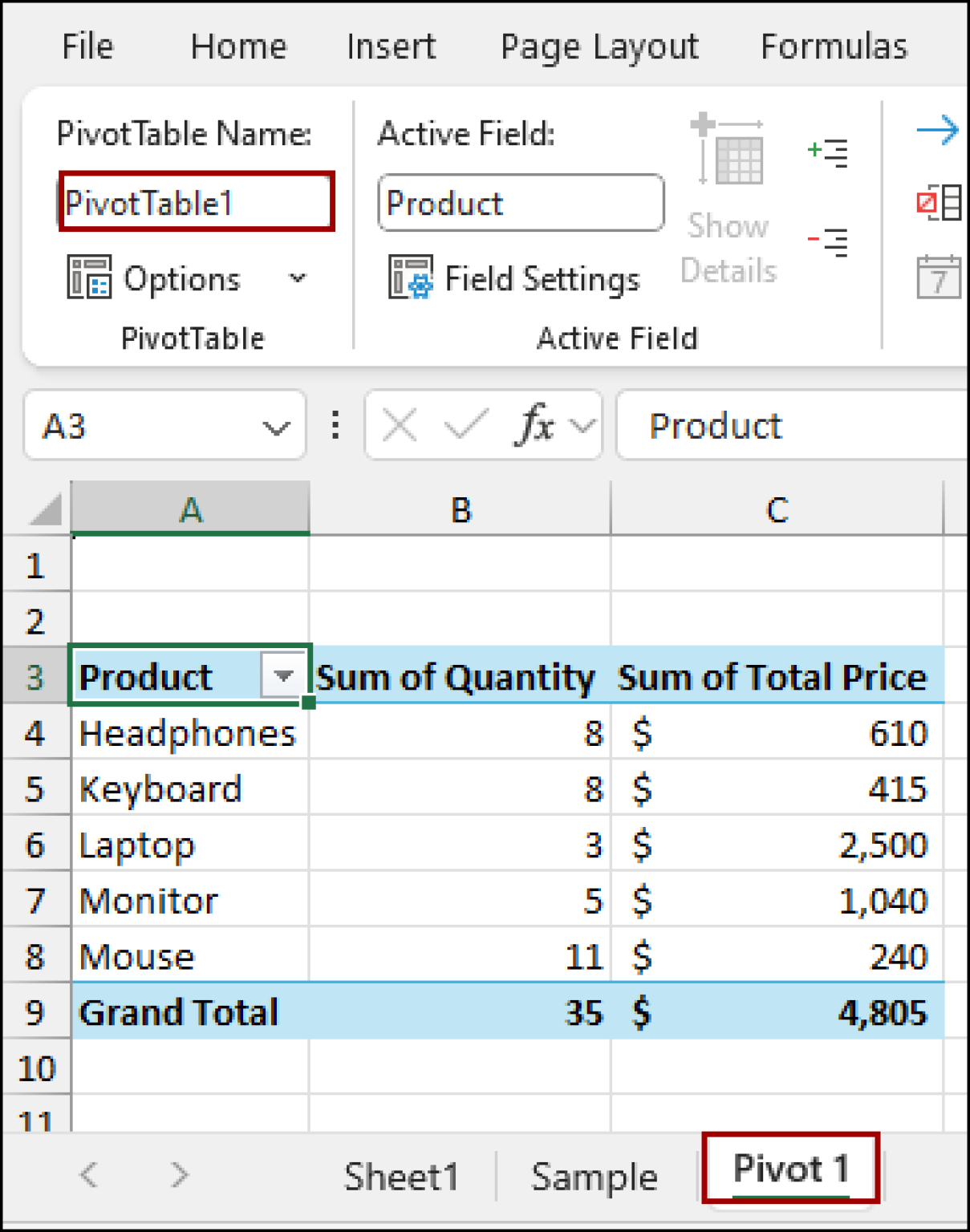Confirm entry with the checkmark icon

(466, 425)
